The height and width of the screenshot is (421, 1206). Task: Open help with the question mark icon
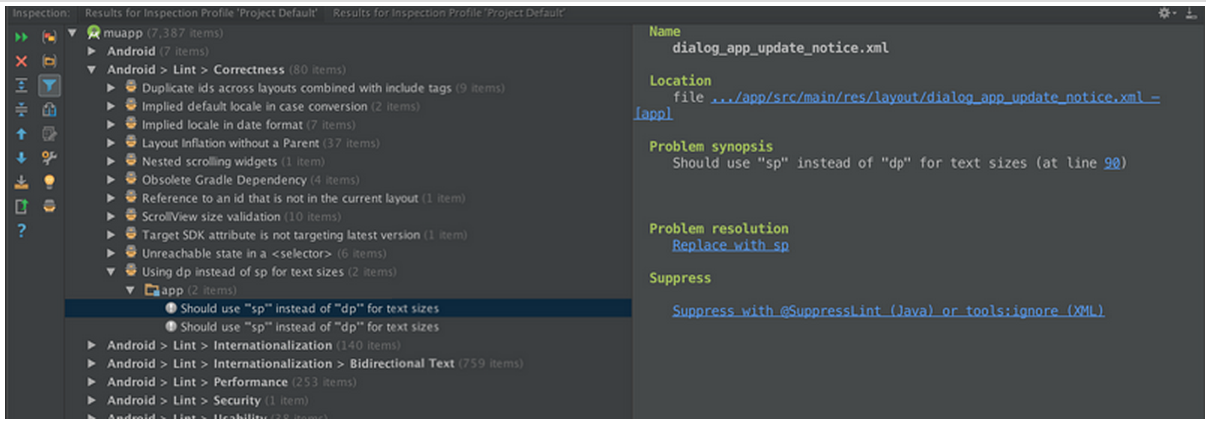(21, 231)
